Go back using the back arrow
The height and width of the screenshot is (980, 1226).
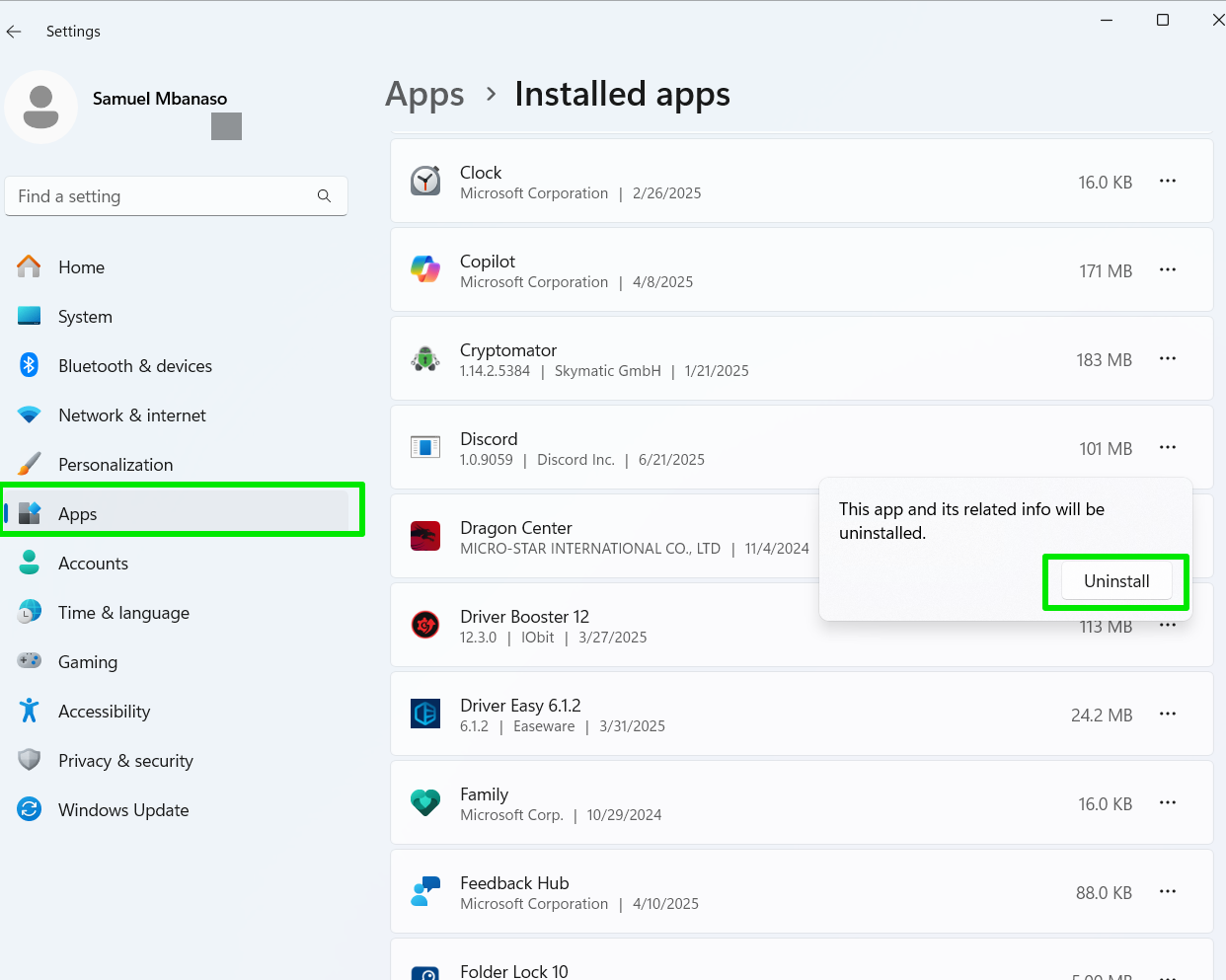tap(14, 32)
